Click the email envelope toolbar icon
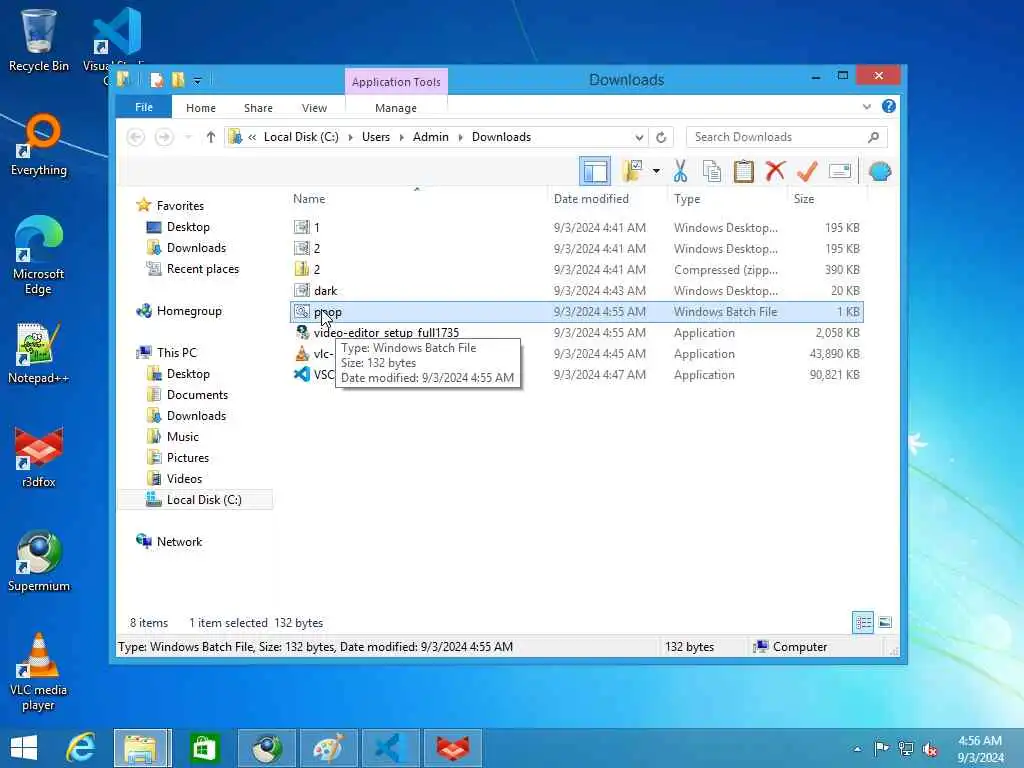 click(x=840, y=172)
